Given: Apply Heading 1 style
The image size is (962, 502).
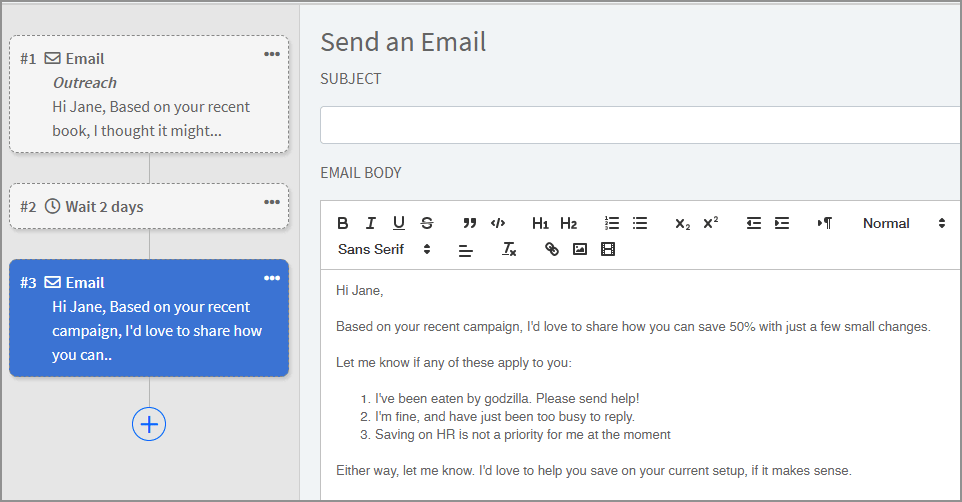Looking at the screenshot, I should point(540,223).
